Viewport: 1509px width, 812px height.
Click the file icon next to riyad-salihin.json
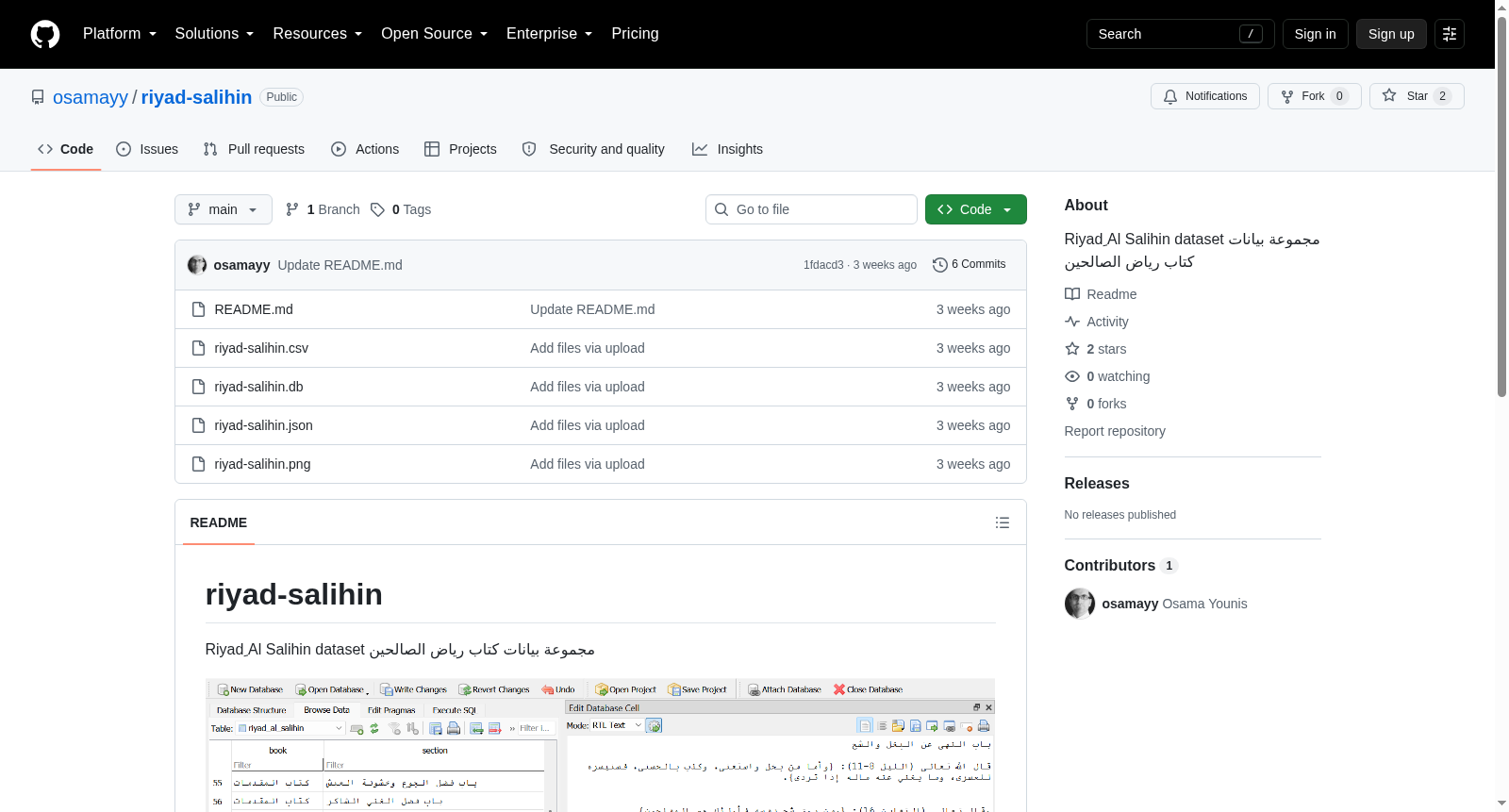(x=198, y=425)
